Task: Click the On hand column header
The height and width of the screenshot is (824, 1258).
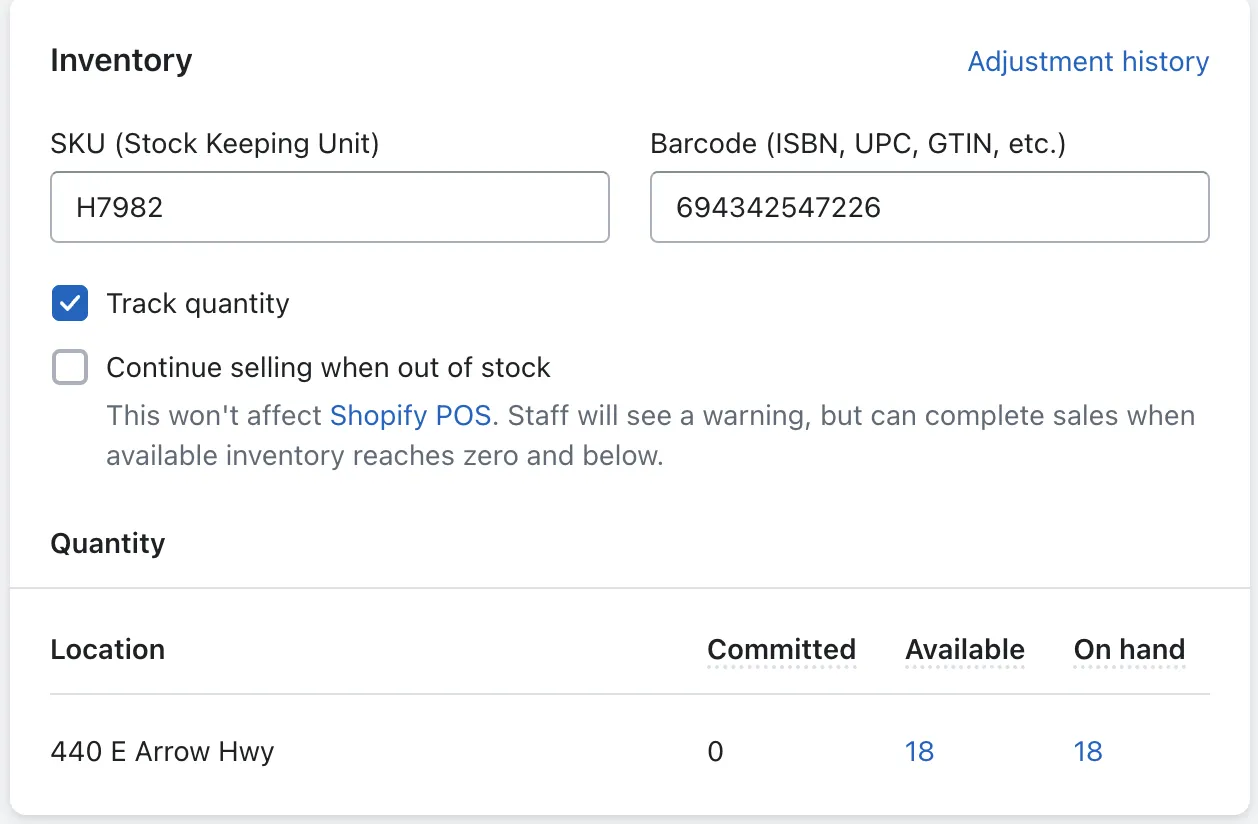Action: [x=1129, y=650]
